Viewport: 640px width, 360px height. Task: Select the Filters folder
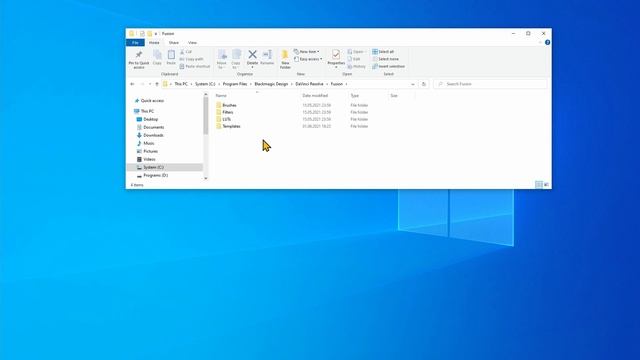tap(227, 112)
